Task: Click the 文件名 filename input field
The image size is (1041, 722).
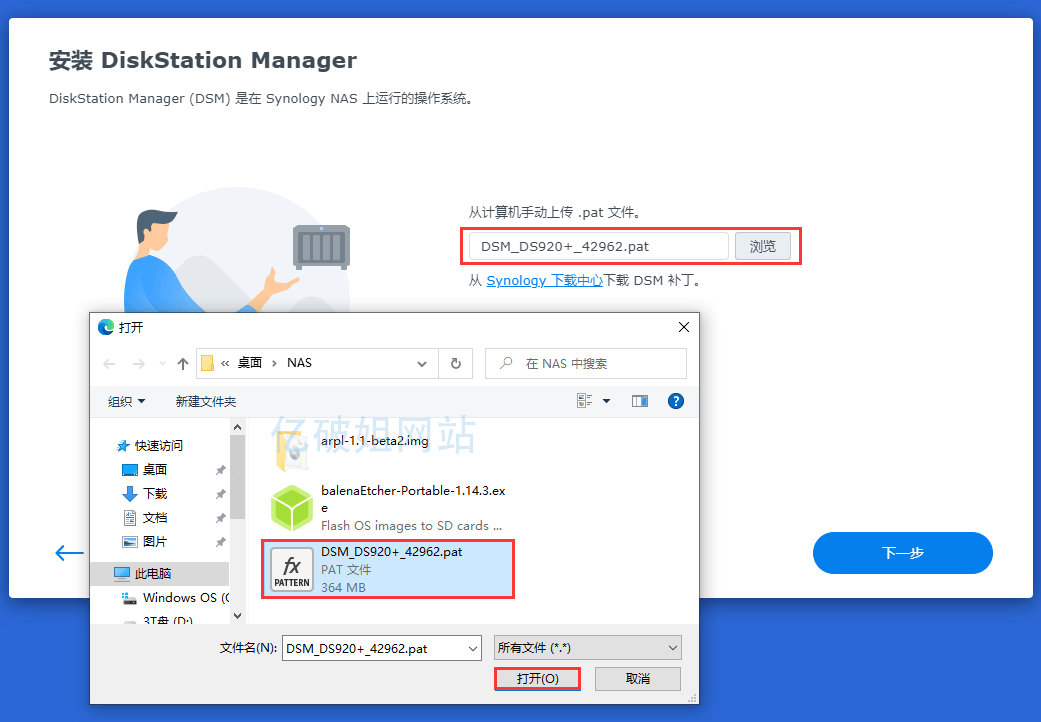Action: tap(374, 648)
